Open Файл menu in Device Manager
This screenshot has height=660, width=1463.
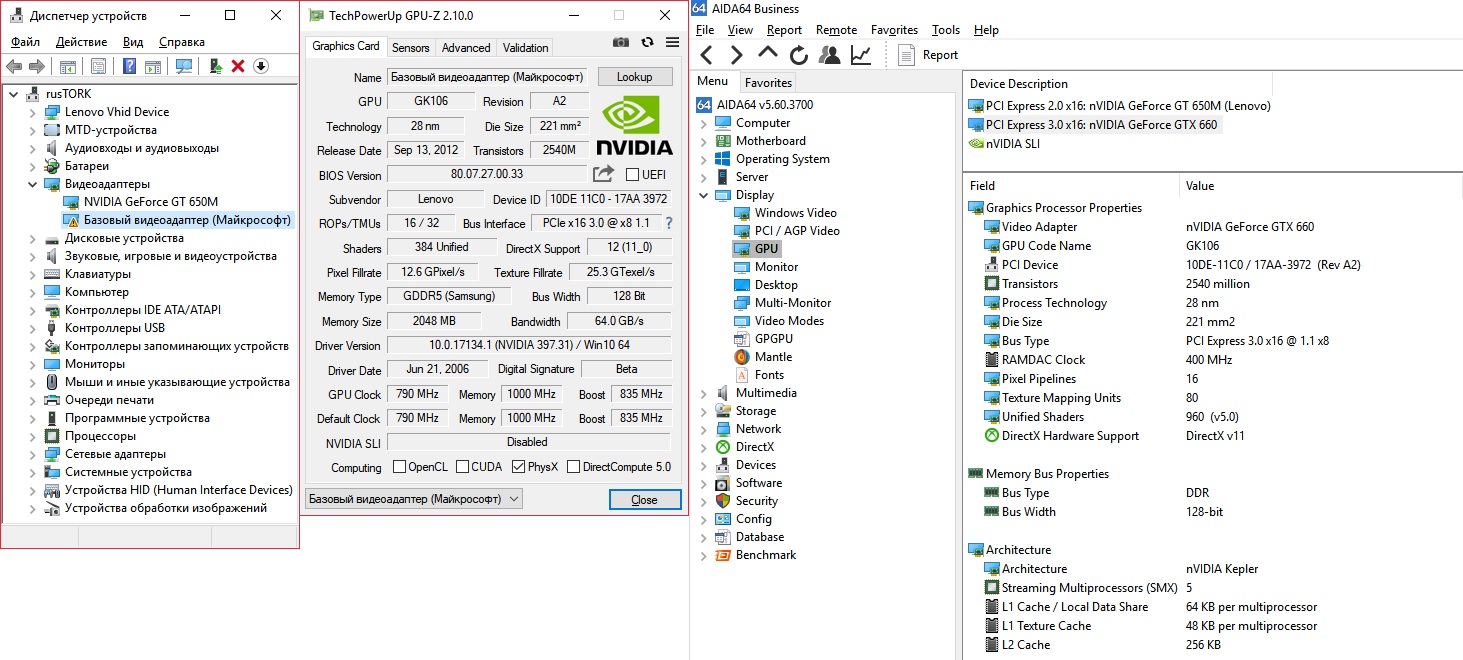pos(26,42)
